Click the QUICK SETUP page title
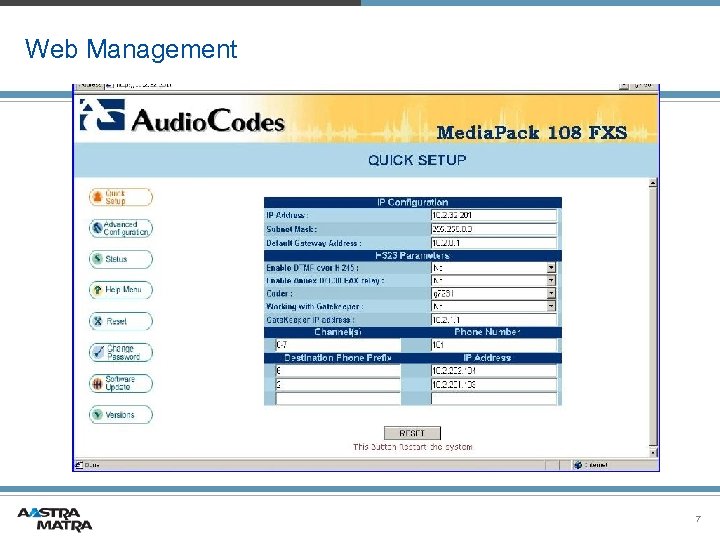 417,160
